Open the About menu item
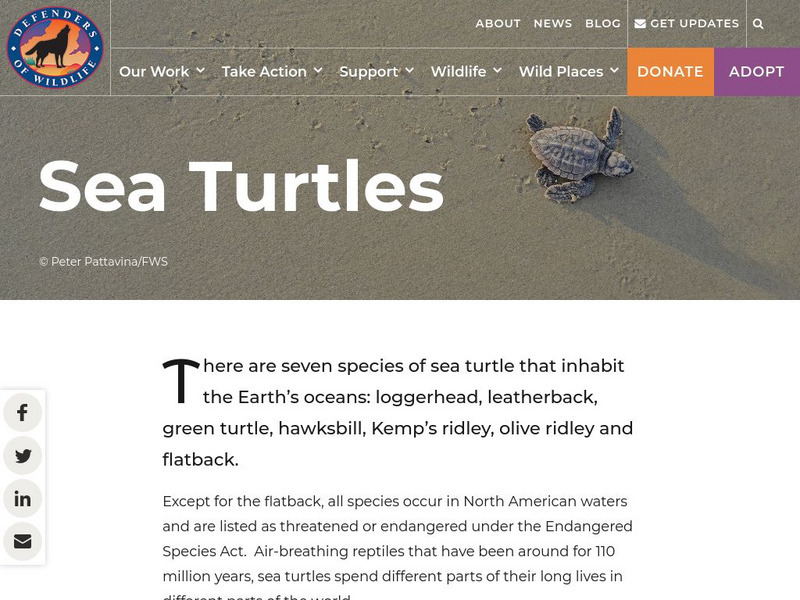Viewport: 800px width, 600px height. tap(498, 24)
